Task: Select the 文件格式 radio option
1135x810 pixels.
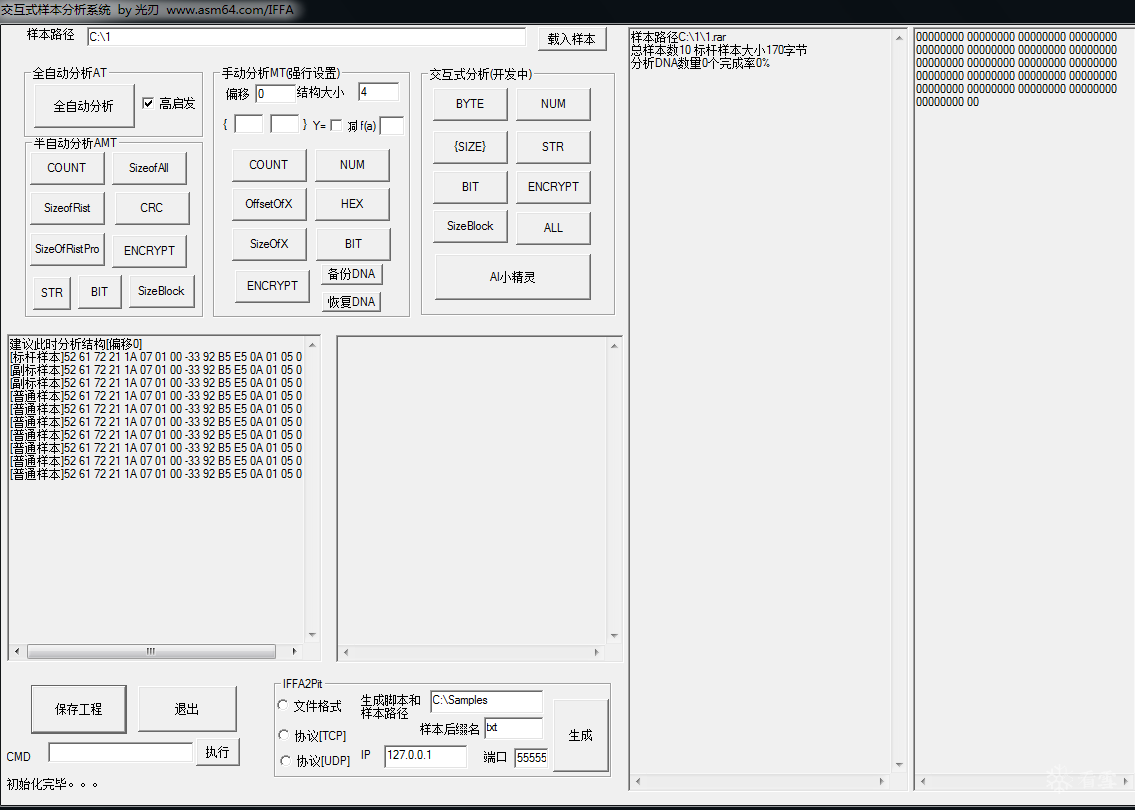Action: coord(283,705)
